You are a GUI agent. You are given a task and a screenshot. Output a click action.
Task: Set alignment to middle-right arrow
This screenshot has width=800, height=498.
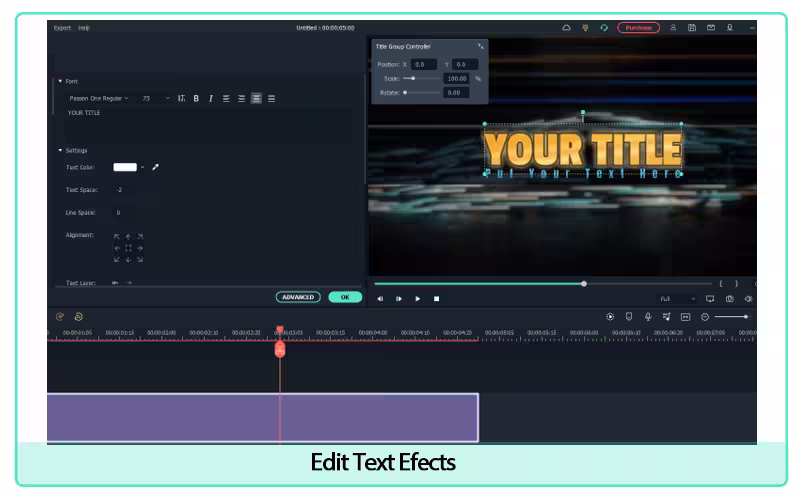coord(140,248)
